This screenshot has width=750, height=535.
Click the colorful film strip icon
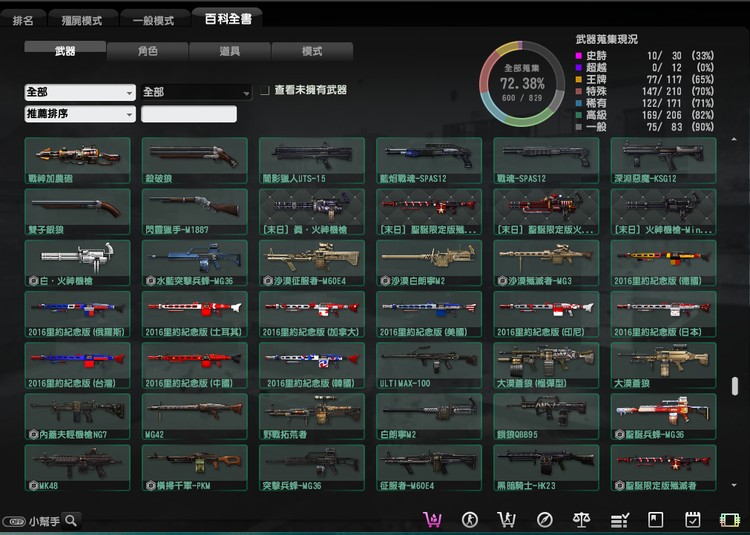[730, 520]
